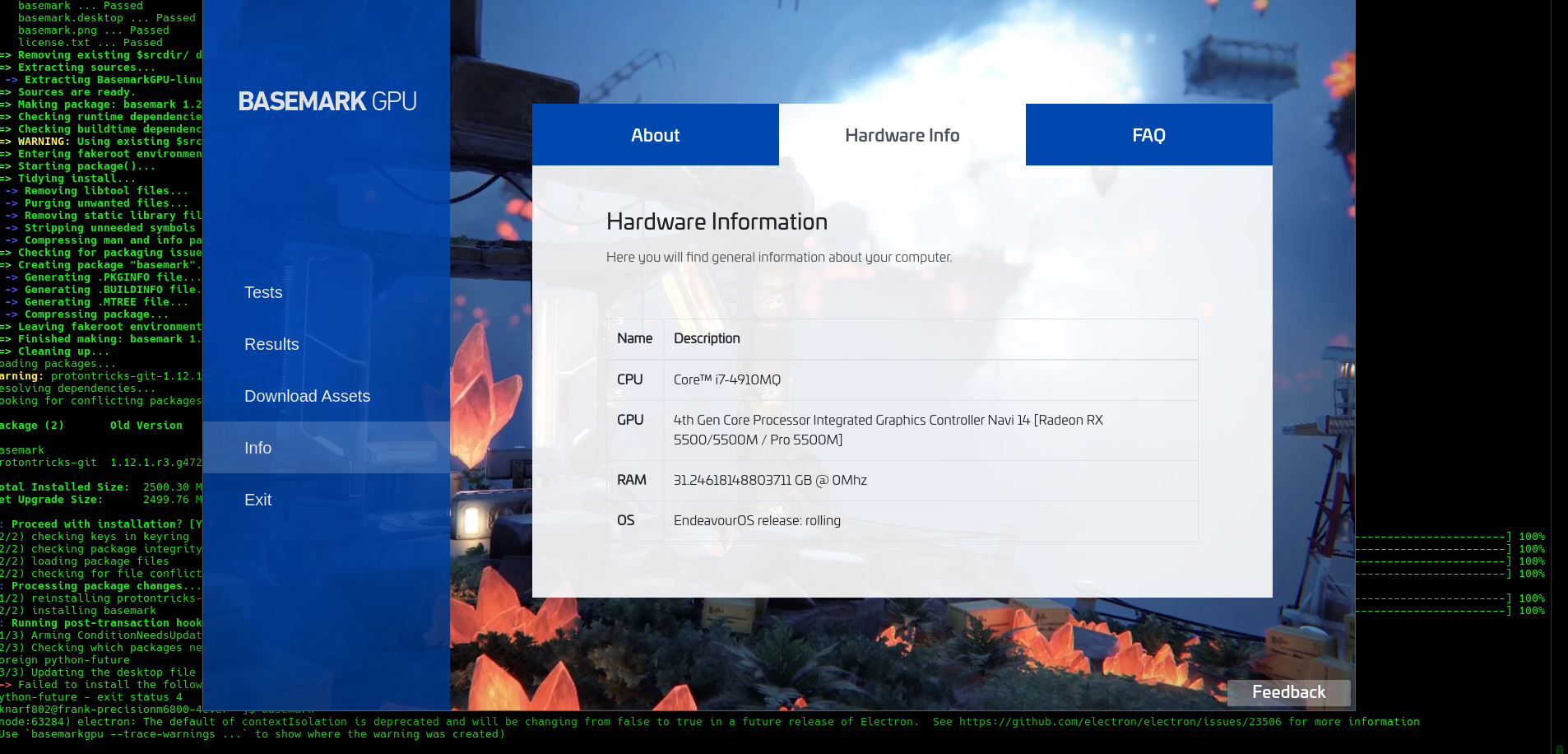Image resolution: width=1568 pixels, height=754 pixels.
Task: Click the Description column header
Action: pos(707,338)
